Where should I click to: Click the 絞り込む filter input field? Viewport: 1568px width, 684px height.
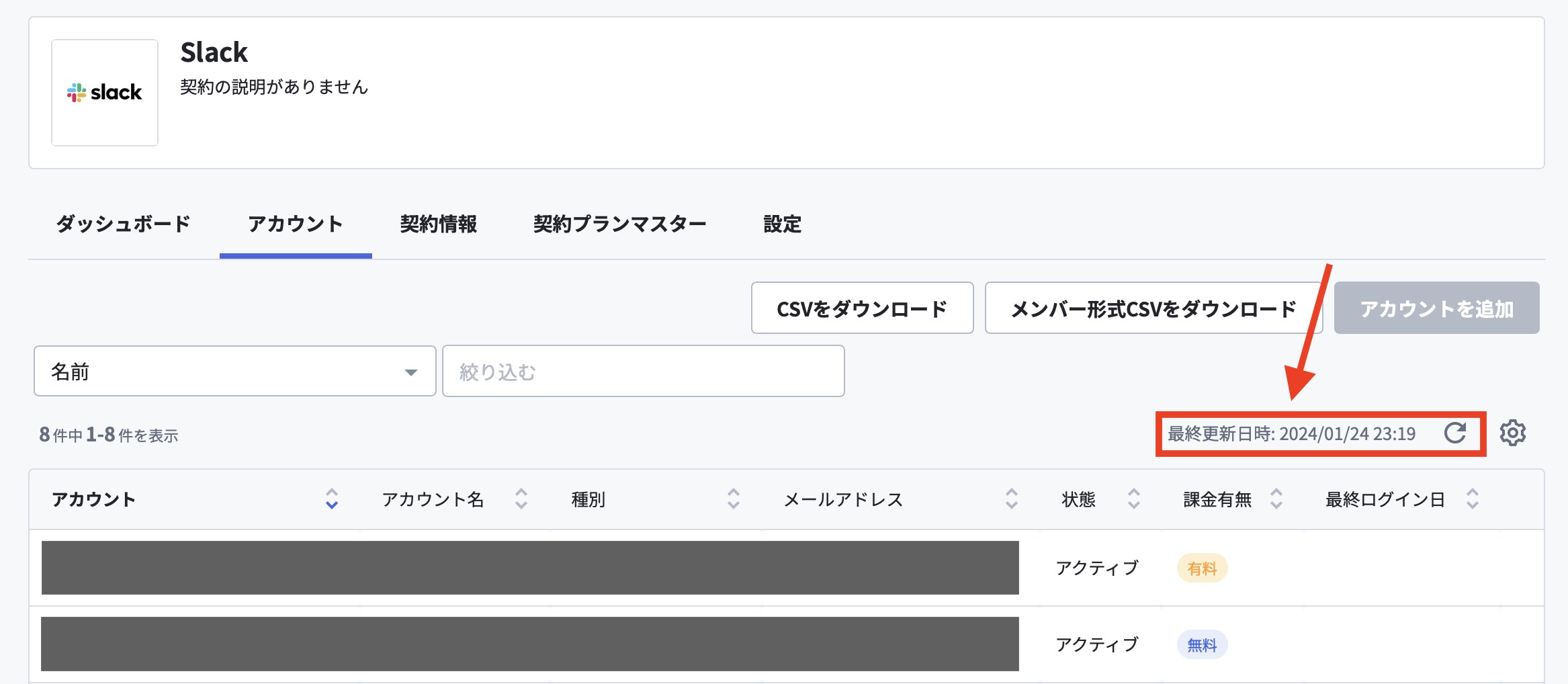coord(644,372)
